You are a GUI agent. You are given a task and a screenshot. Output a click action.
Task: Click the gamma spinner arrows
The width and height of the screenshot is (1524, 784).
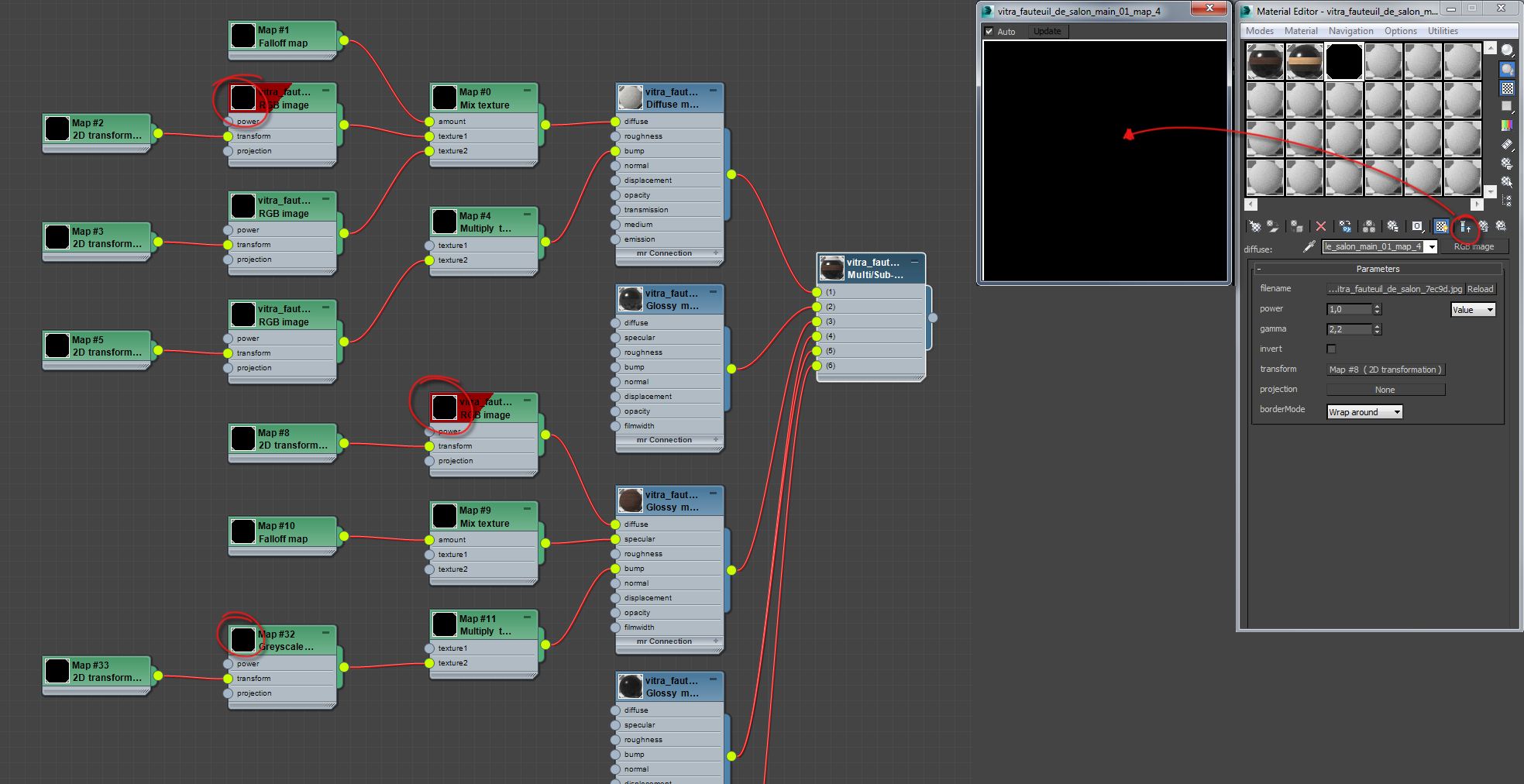click(1377, 329)
